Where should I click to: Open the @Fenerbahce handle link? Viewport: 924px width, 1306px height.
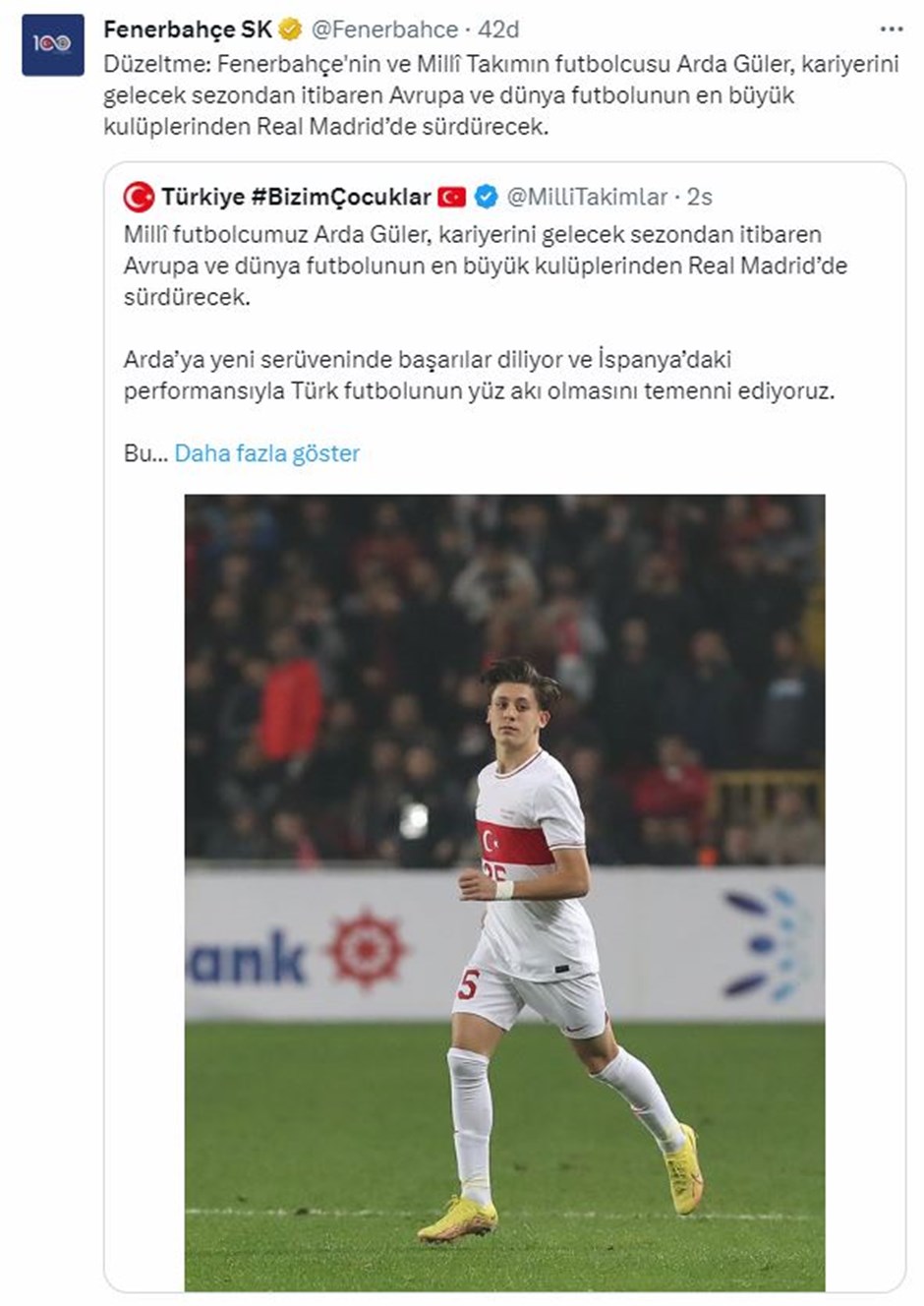click(384, 30)
